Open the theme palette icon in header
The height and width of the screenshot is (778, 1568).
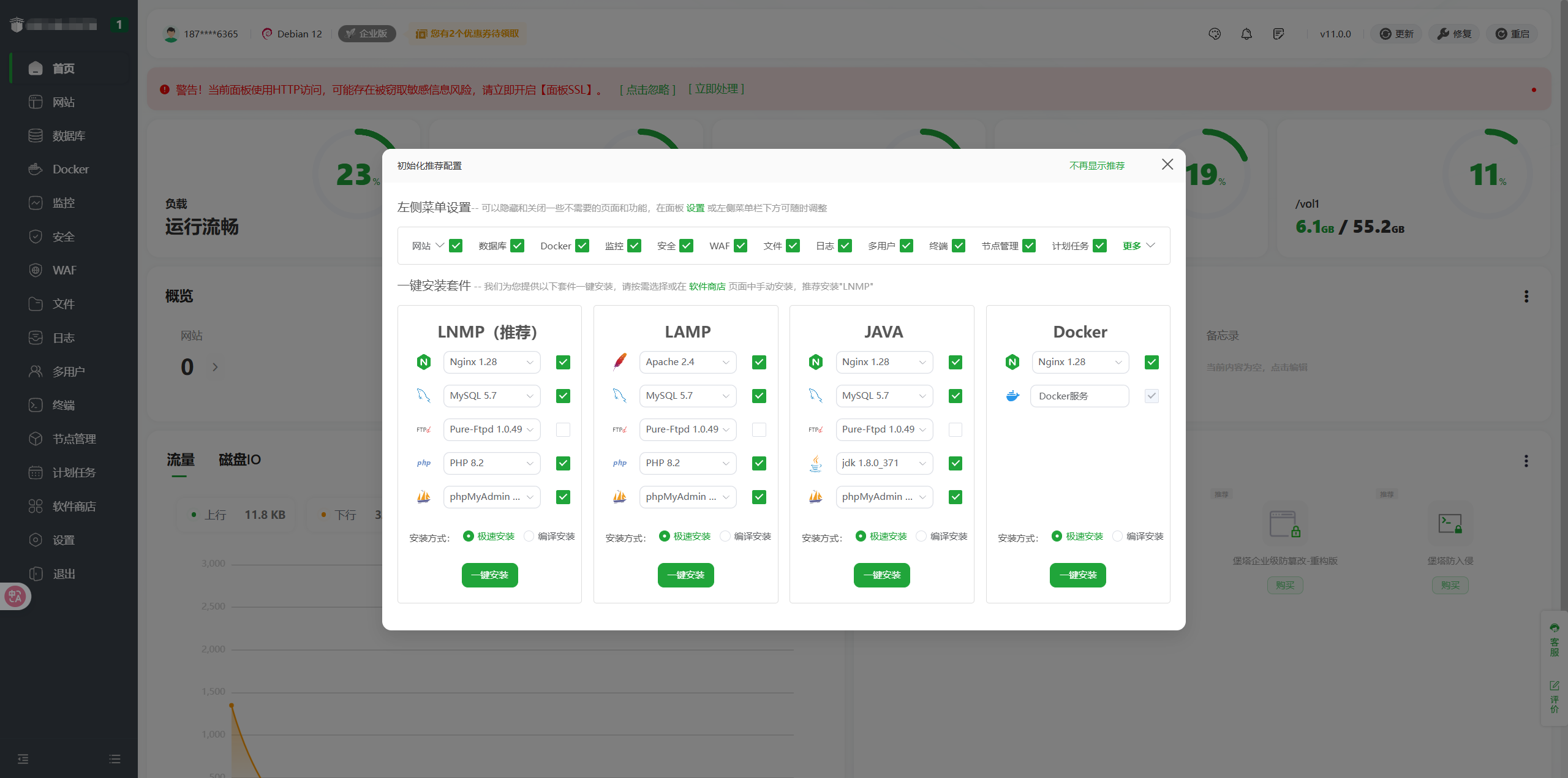[1215, 34]
